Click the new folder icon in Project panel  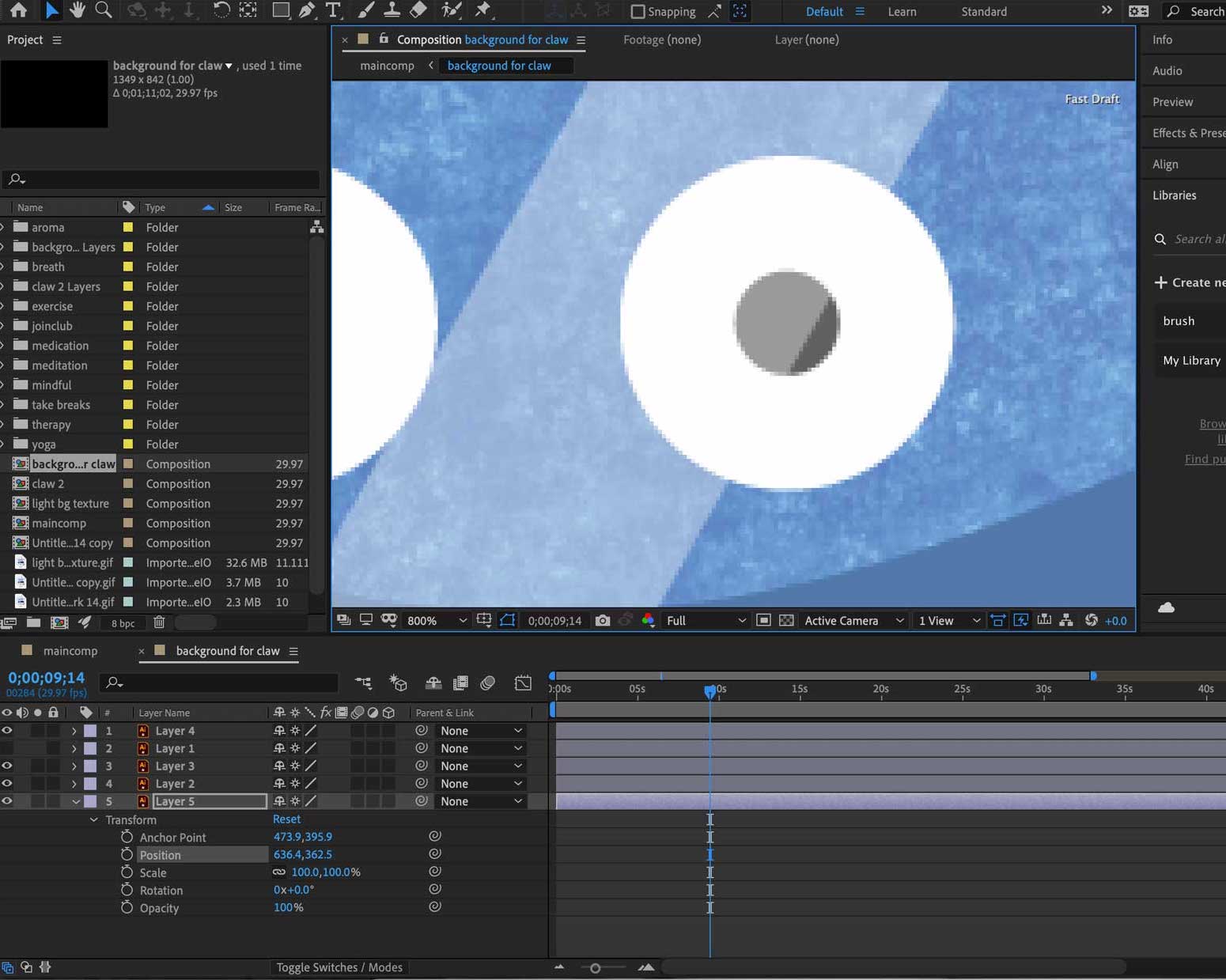33,622
